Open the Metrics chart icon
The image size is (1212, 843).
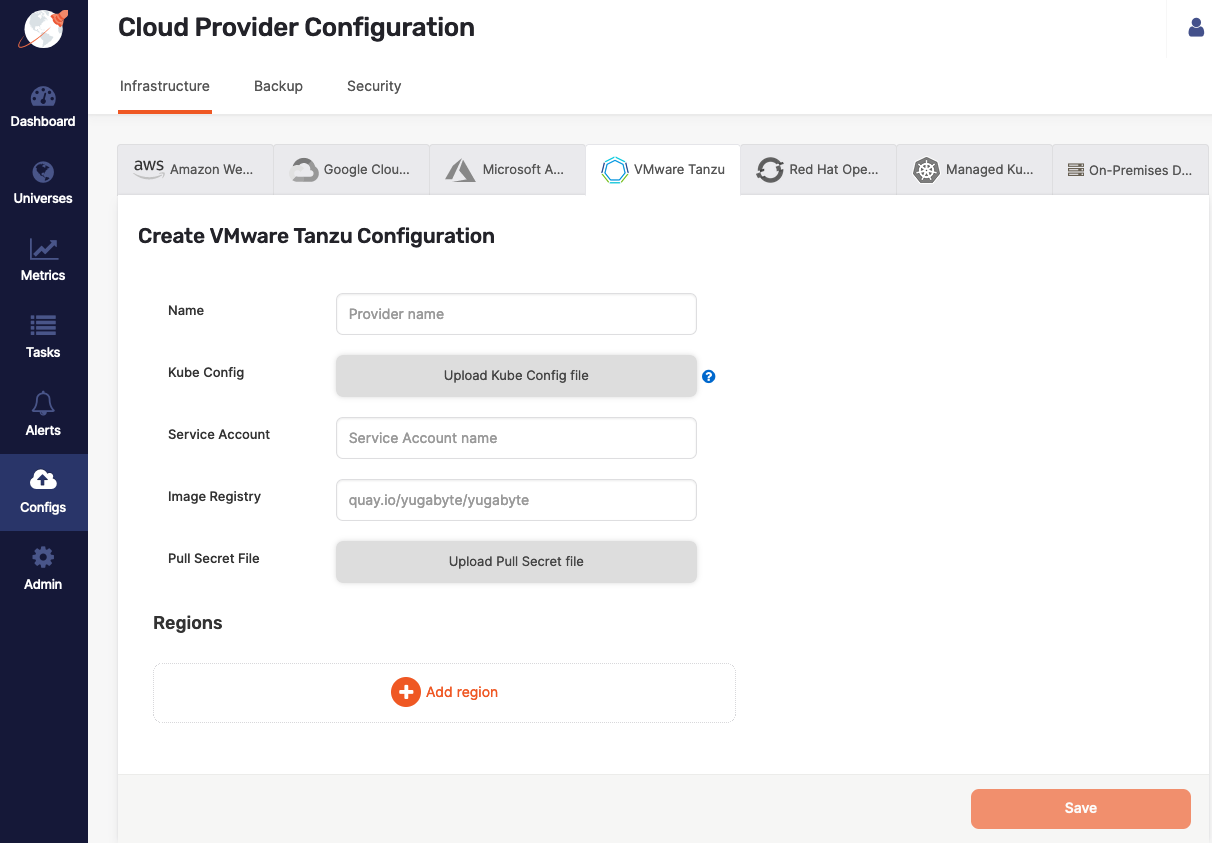[x=43, y=249]
